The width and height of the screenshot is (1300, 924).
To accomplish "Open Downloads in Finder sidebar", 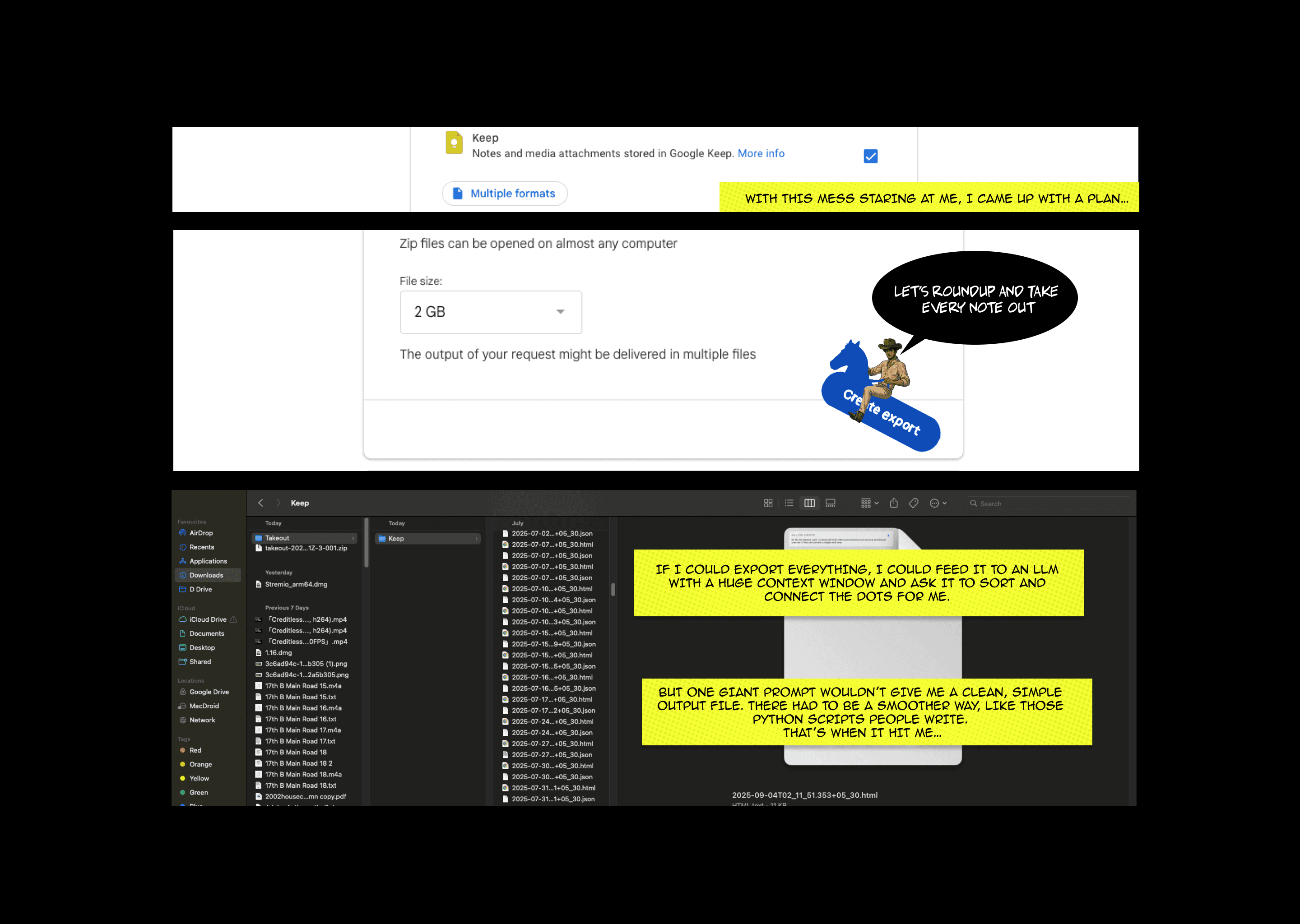I will coord(206,575).
